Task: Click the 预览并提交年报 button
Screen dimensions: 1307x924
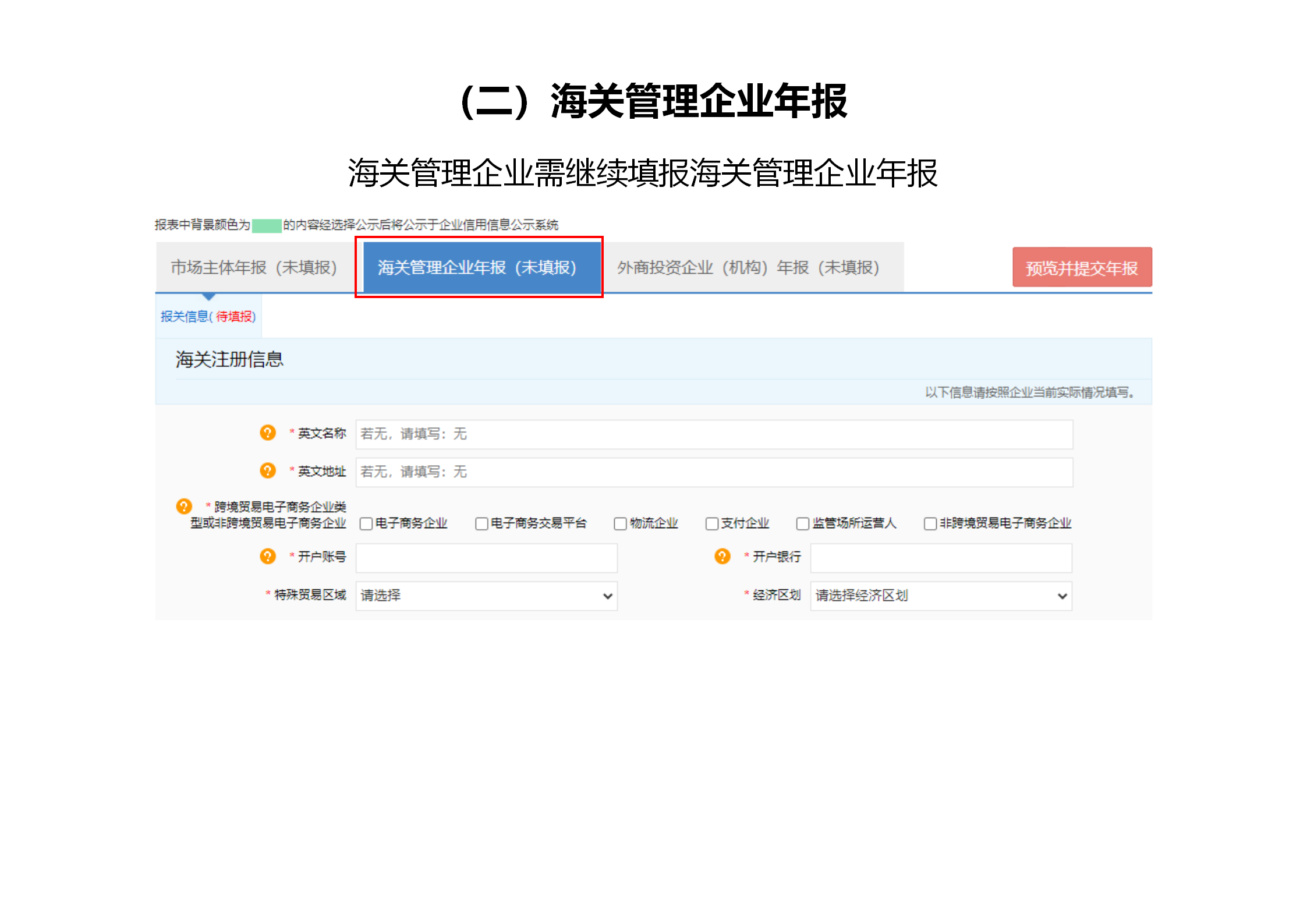Action: [1082, 267]
